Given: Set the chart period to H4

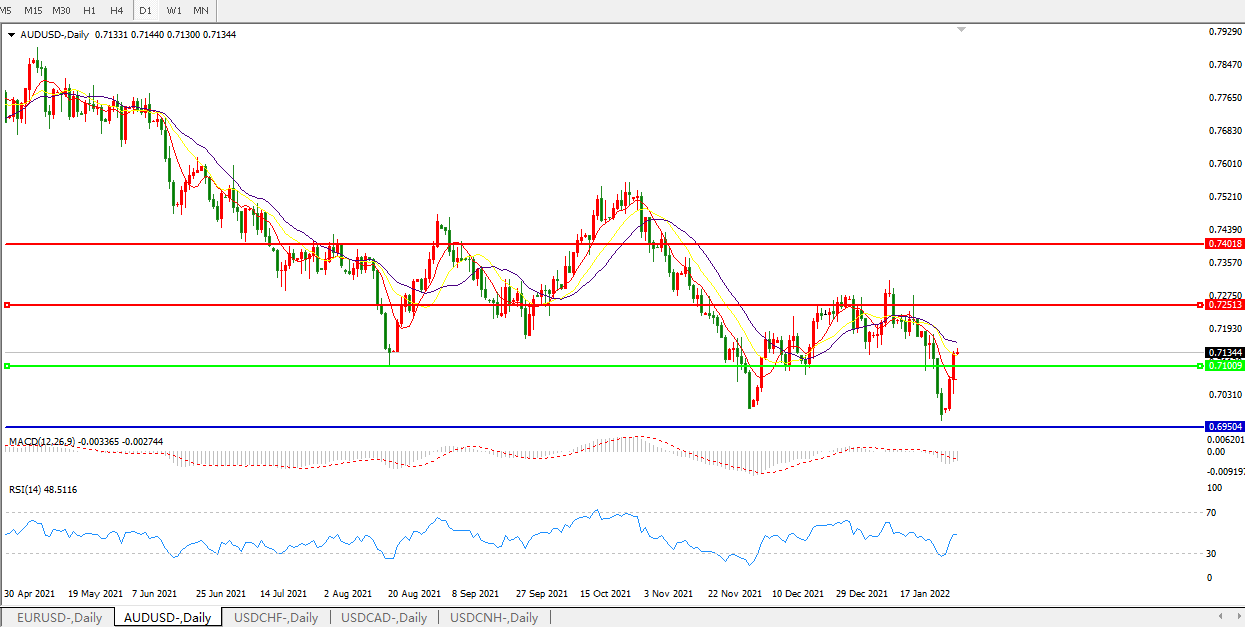Looking at the screenshot, I should (117, 10).
